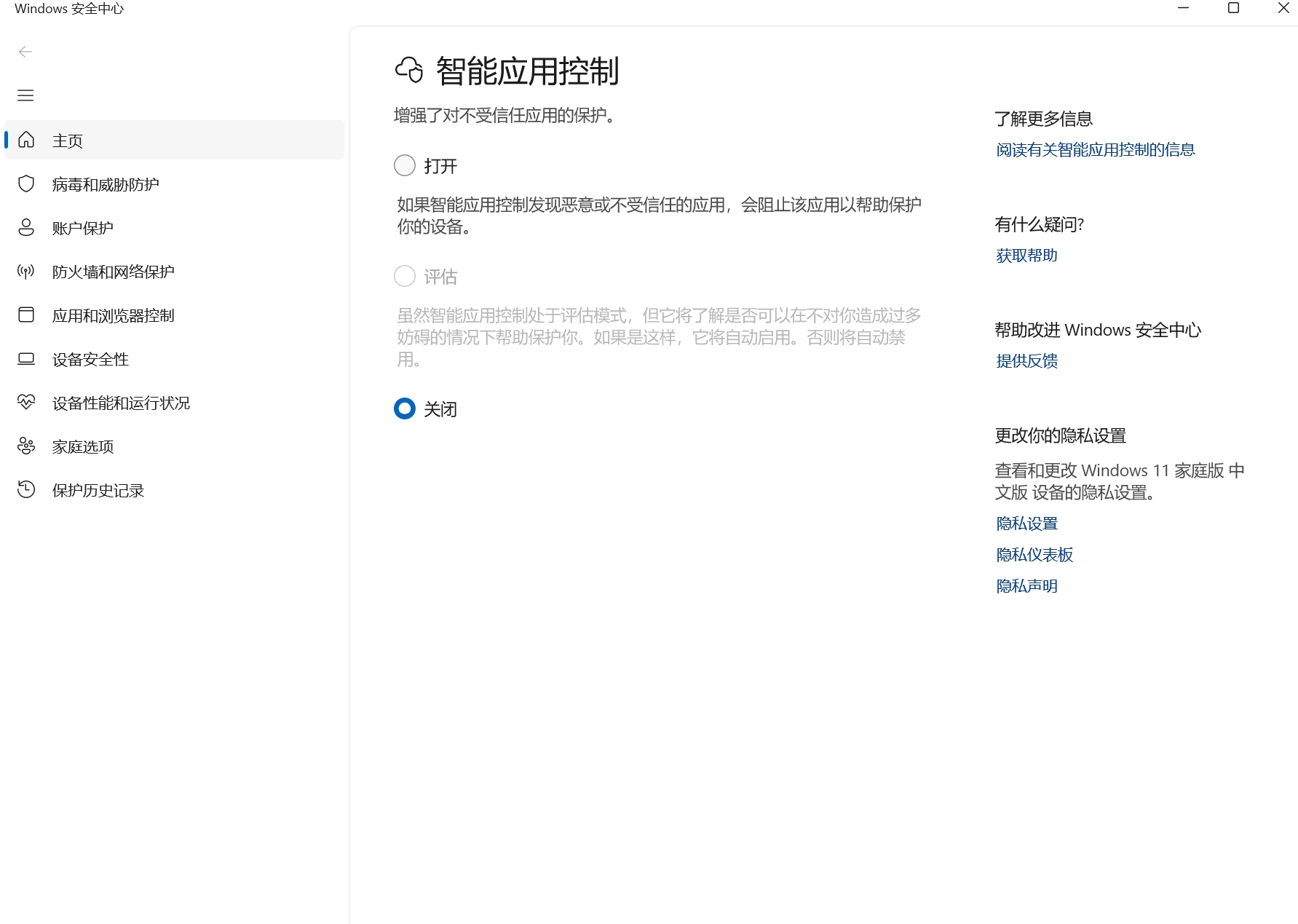Open the hamburger navigation menu

[25, 95]
